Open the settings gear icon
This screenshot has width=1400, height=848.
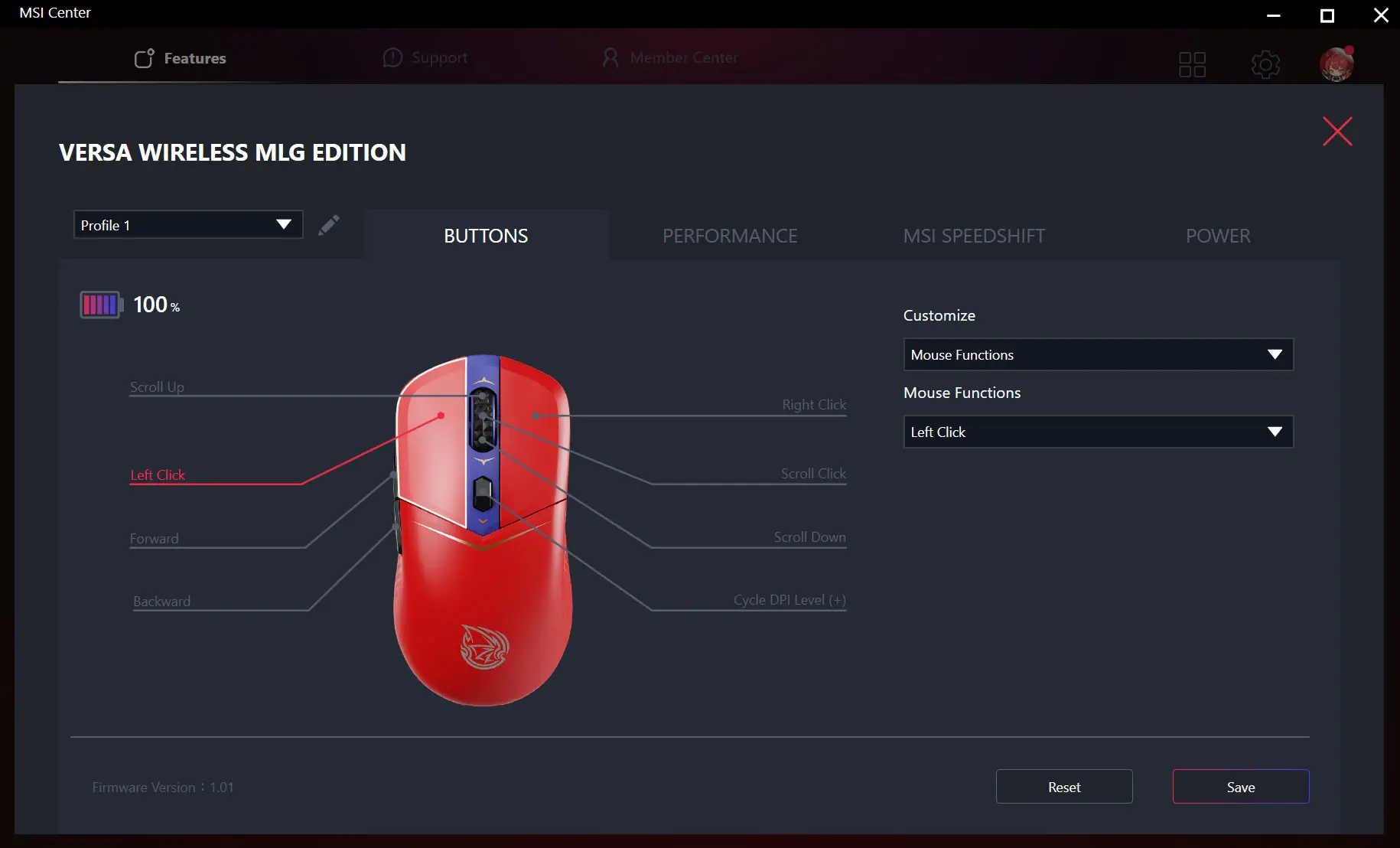coord(1265,64)
